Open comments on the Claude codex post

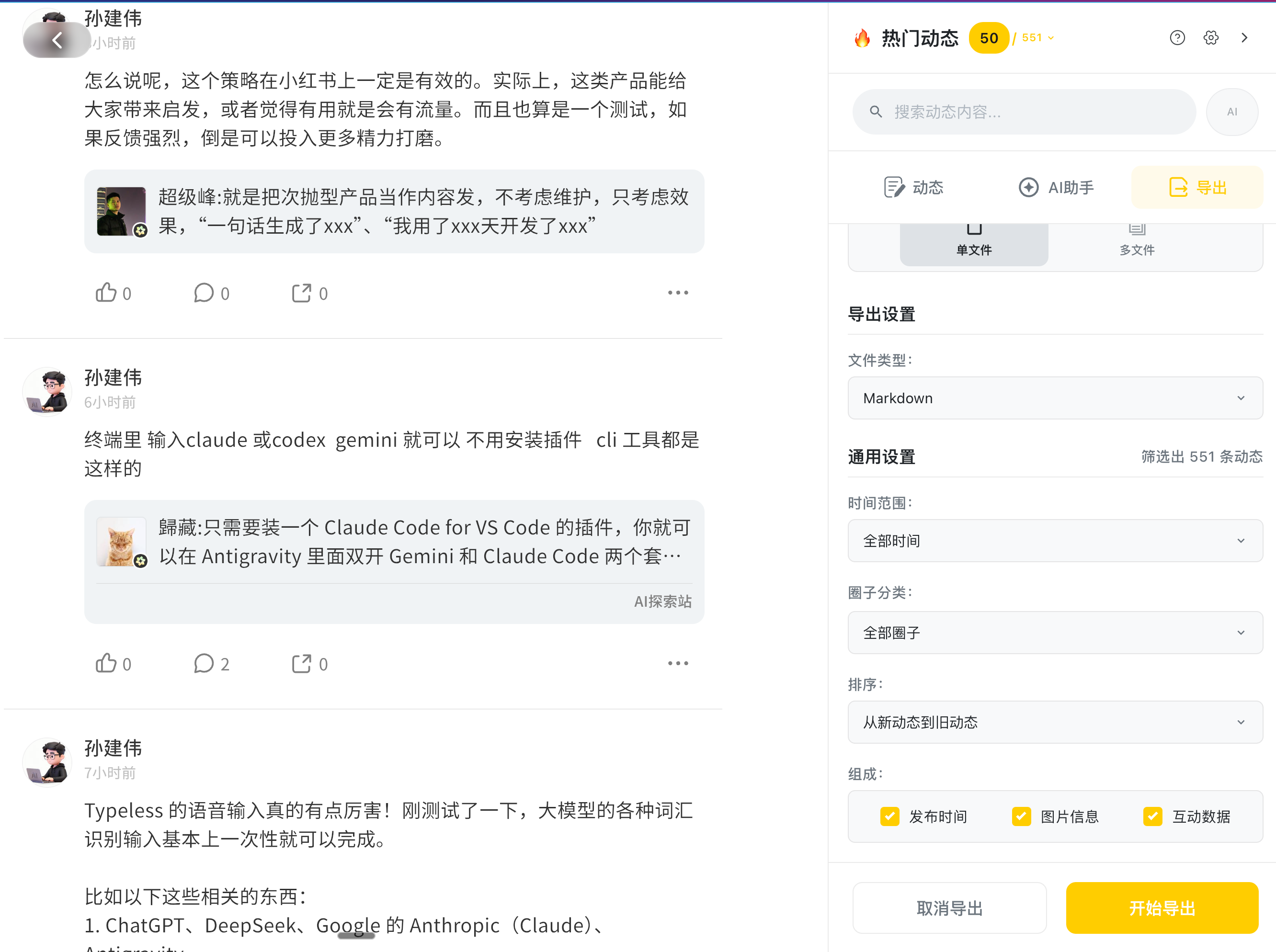pos(204,663)
